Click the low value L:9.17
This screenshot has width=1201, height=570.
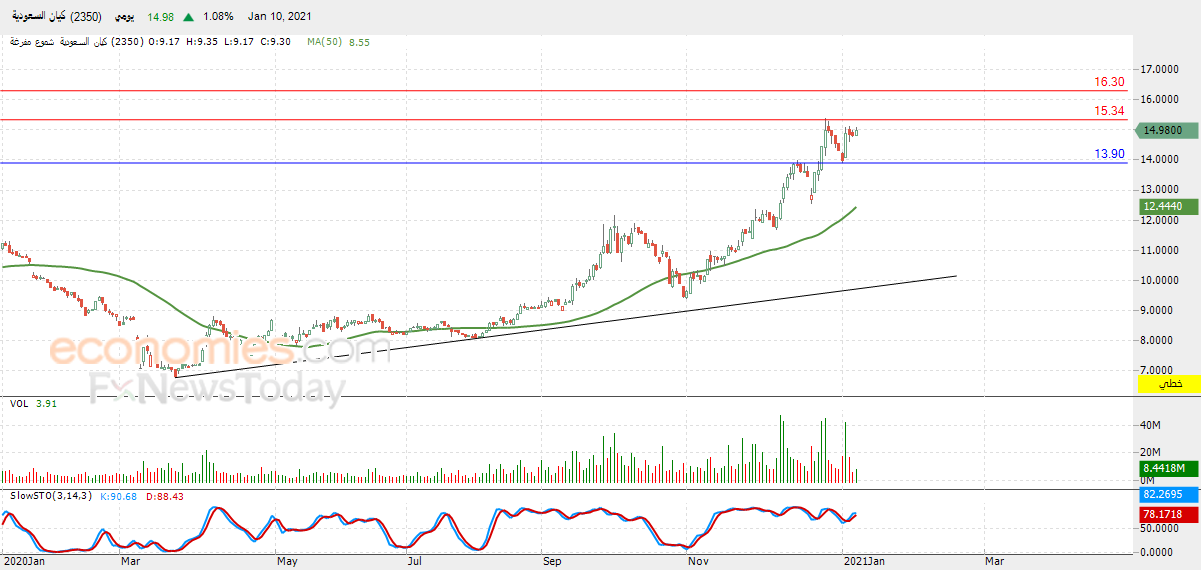coord(238,42)
